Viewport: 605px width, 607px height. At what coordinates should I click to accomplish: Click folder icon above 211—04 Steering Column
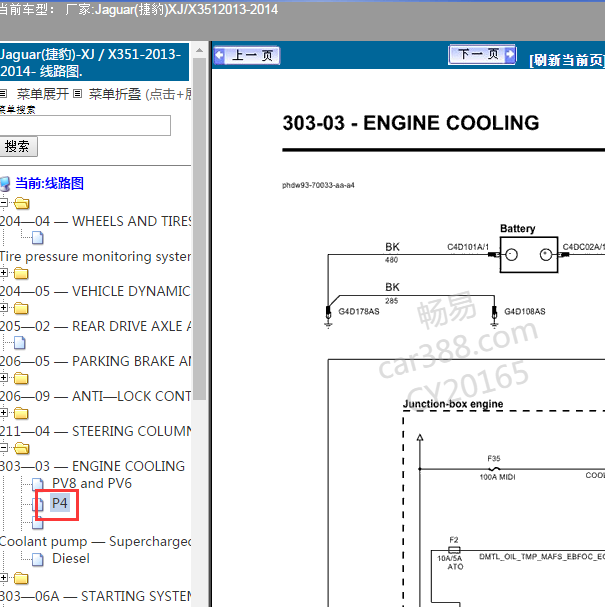click(x=21, y=413)
